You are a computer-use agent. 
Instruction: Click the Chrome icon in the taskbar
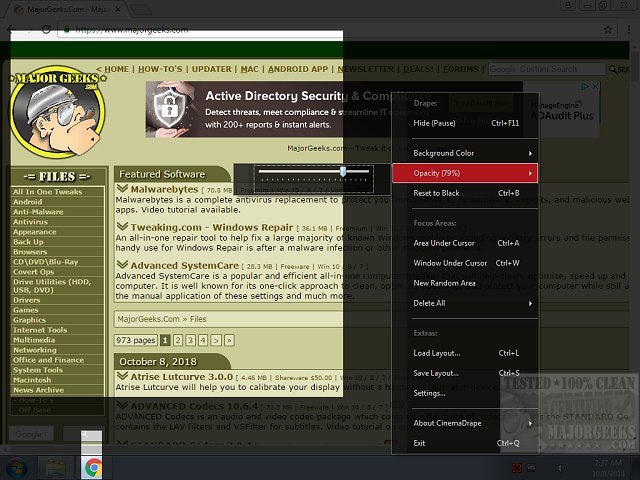coord(93,468)
